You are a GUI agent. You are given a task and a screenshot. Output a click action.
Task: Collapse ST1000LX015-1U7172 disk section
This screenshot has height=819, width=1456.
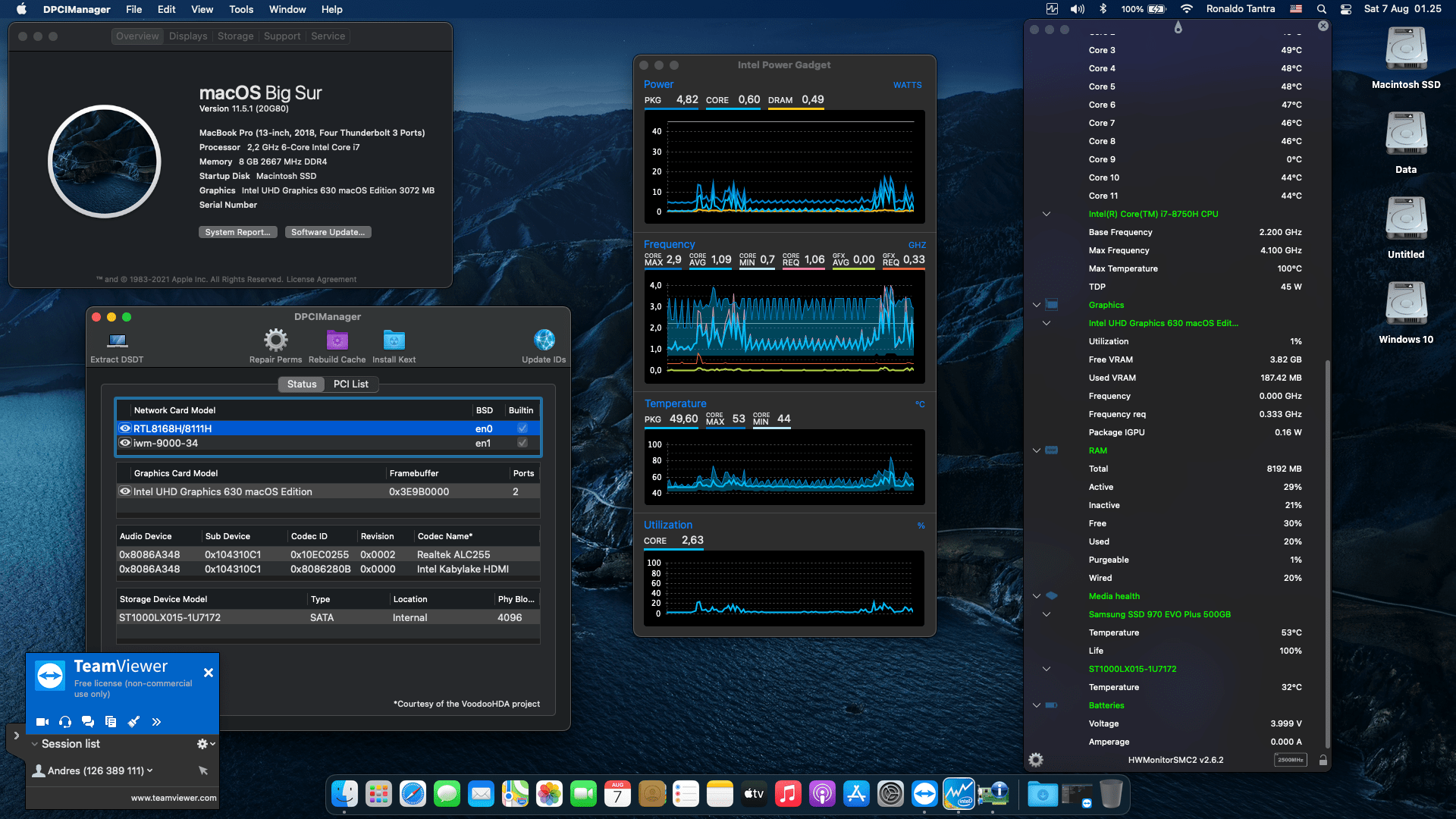[1046, 669]
